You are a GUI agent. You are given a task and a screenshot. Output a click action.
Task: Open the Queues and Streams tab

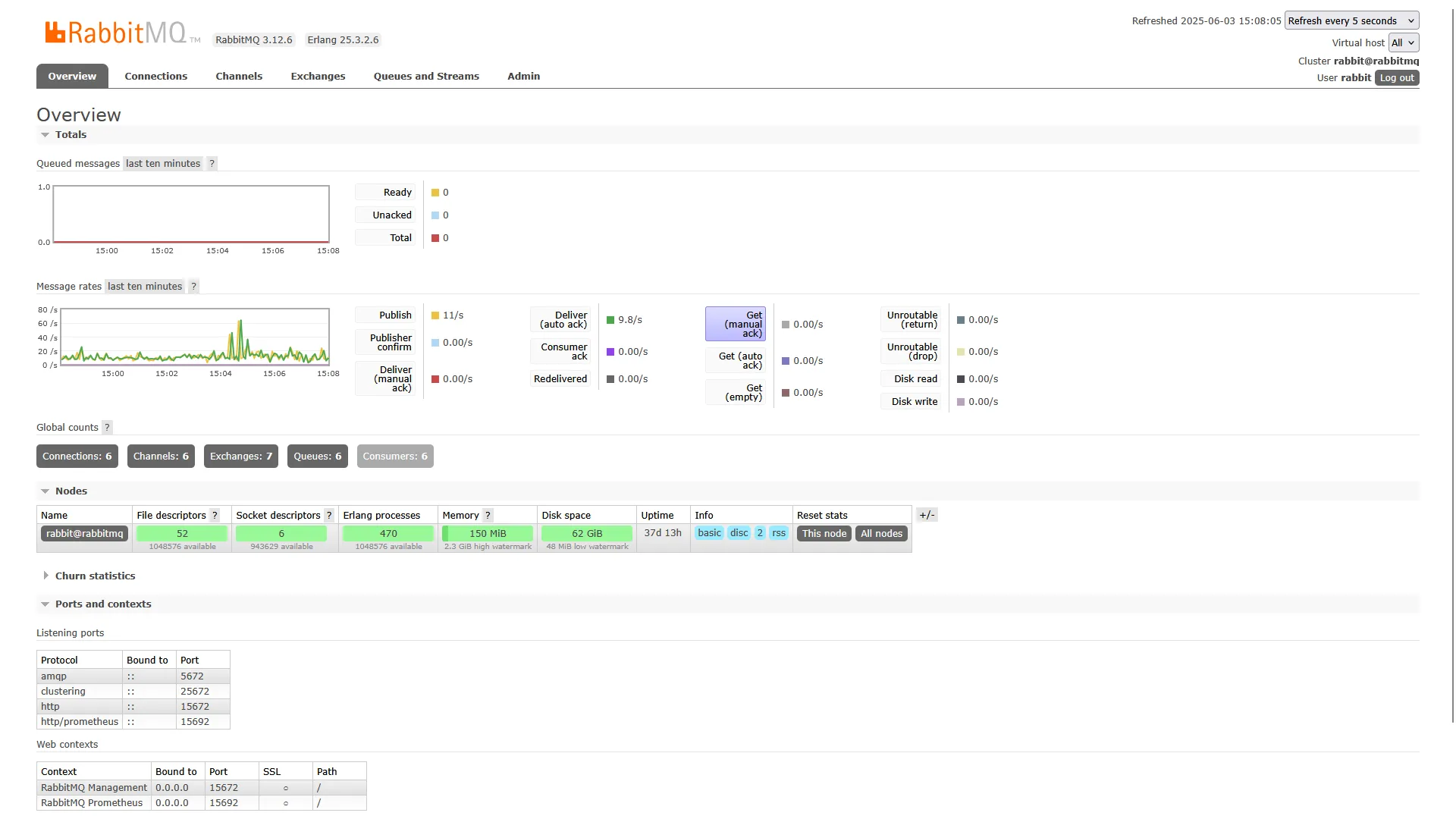click(x=426, y=77)
